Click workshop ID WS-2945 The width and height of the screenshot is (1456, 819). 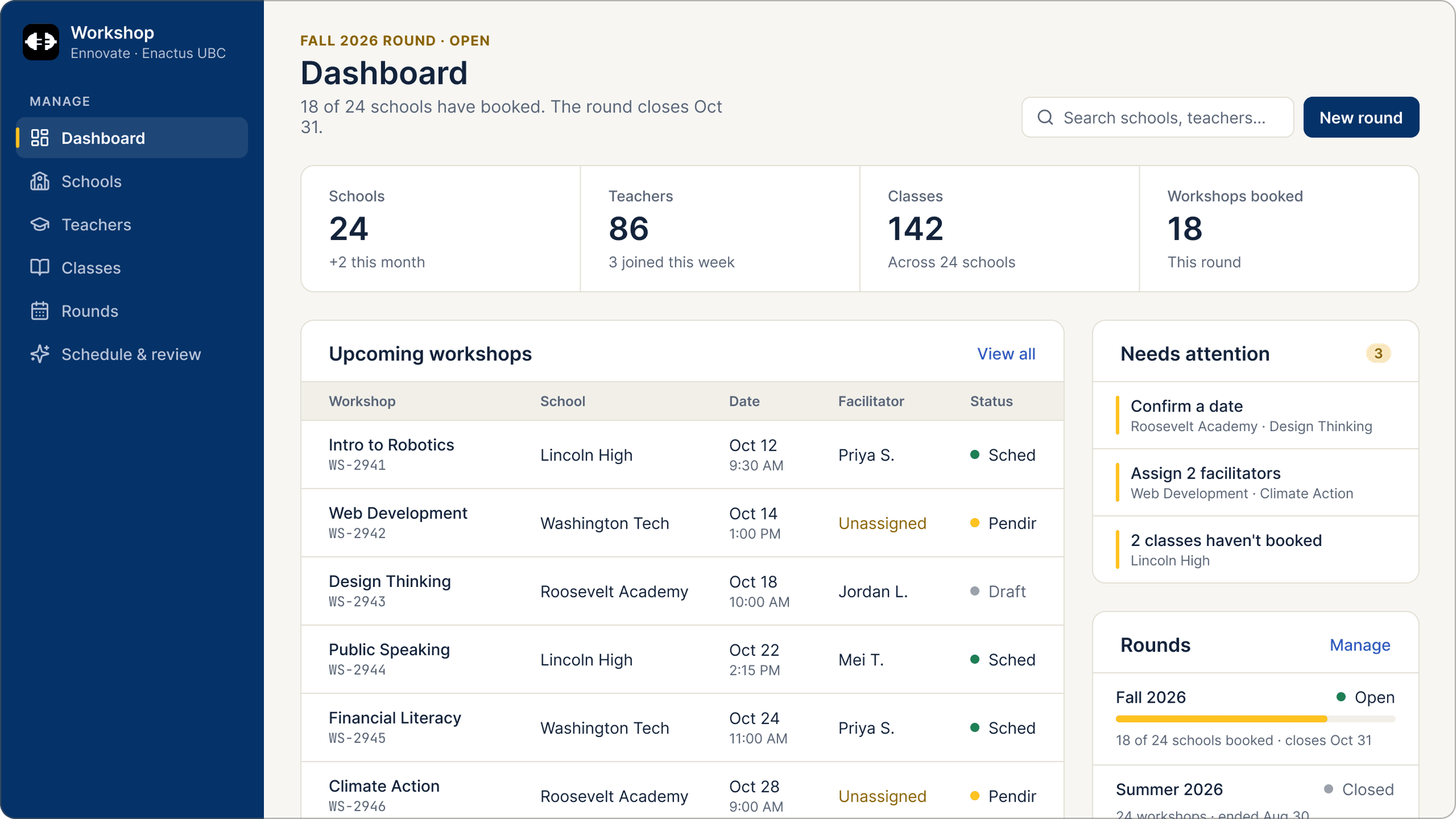[x=357, y=738]
